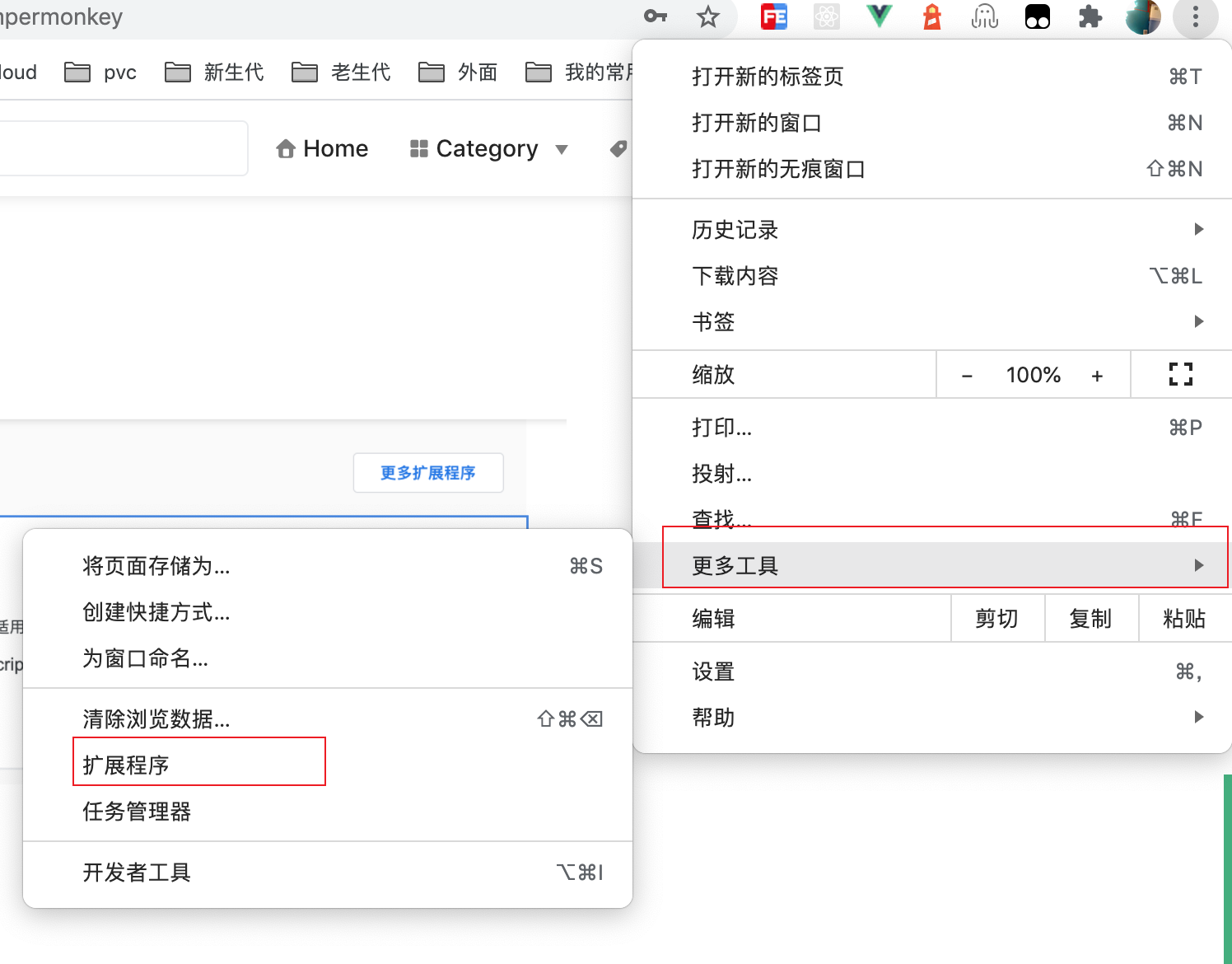Select 创建快捷方式... in submenu
Viewport: 1232px width, 964px height.
328,612
